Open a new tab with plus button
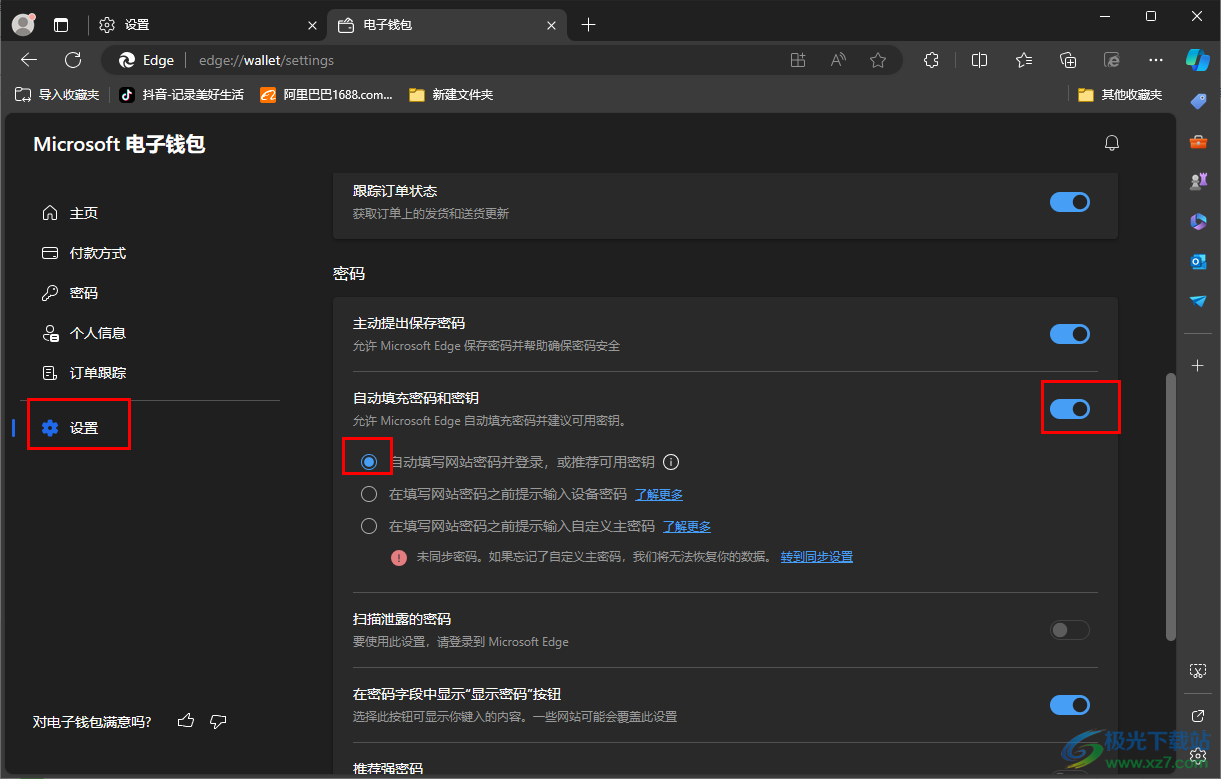1221x779 pixels. coord(588,25)
